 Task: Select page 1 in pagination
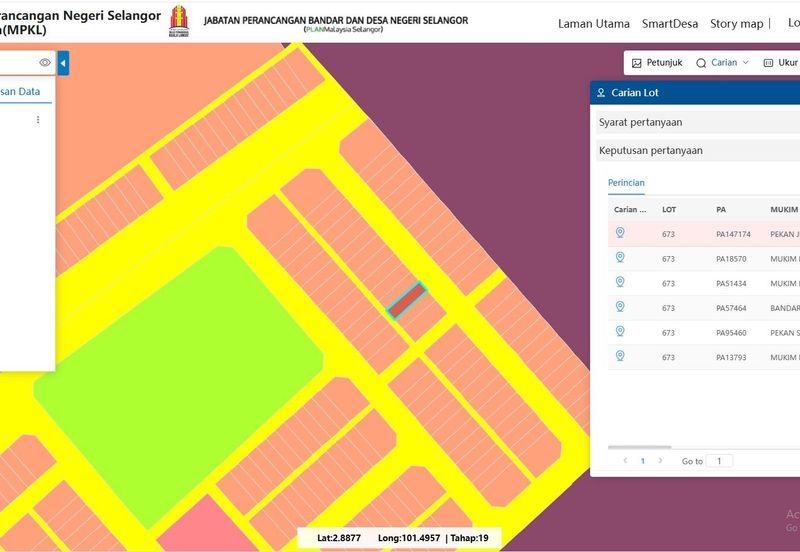pos(643,461)
